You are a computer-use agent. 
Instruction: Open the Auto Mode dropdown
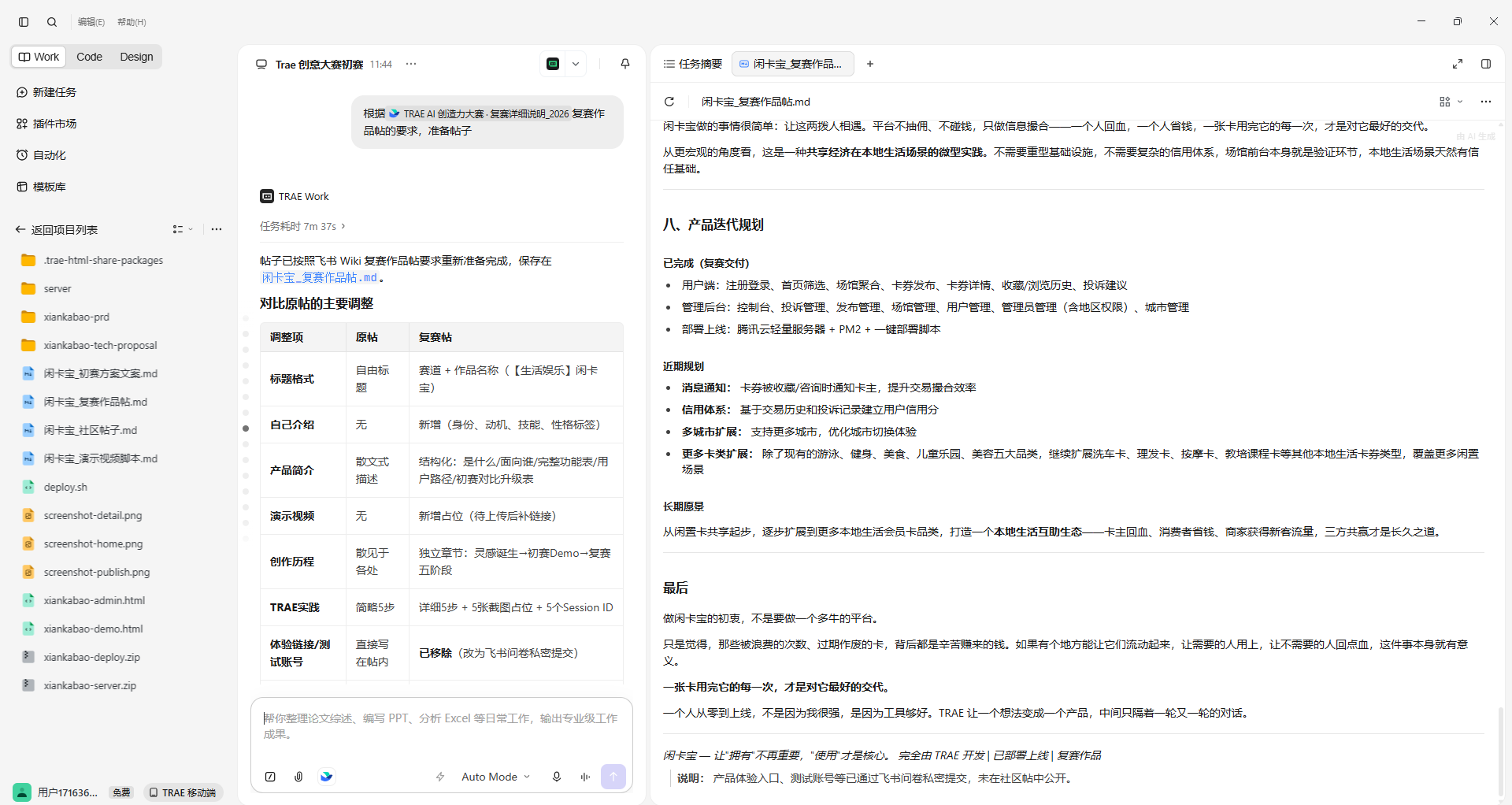tap(495, 777)
